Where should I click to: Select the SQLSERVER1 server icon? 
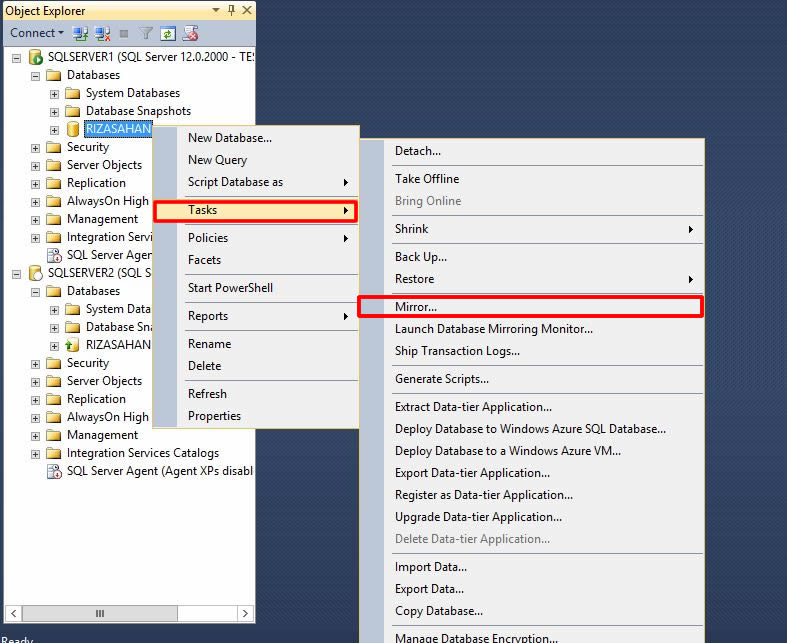point(36,57)
